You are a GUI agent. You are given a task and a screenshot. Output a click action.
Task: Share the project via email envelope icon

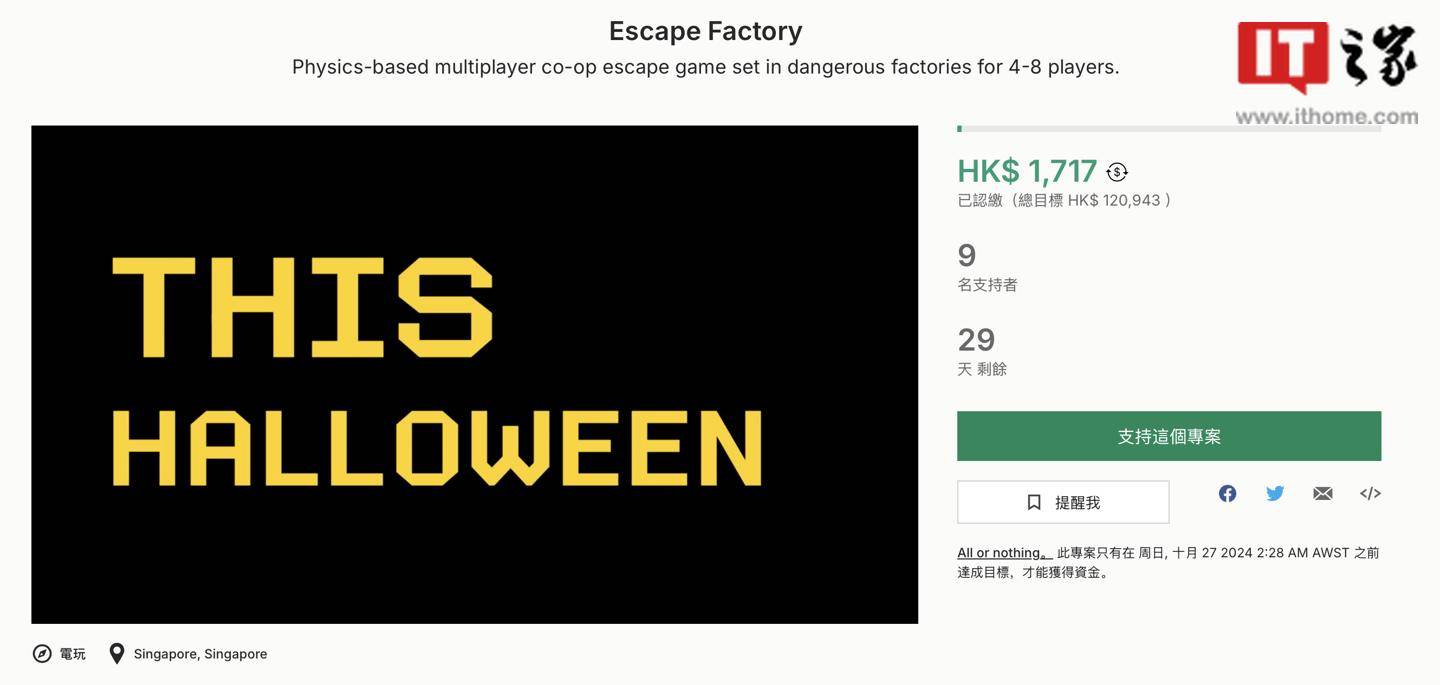1323,493
